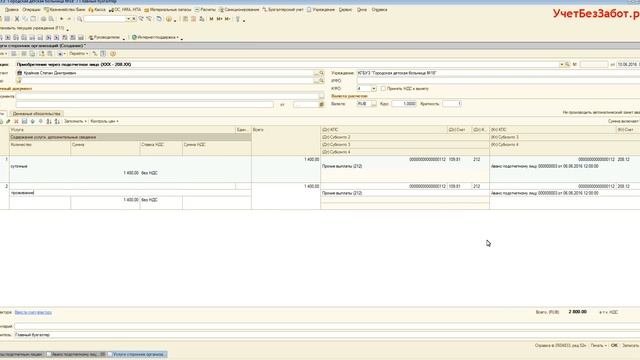Click the comment input field
The image size is (640, 360).
point(327,326)
